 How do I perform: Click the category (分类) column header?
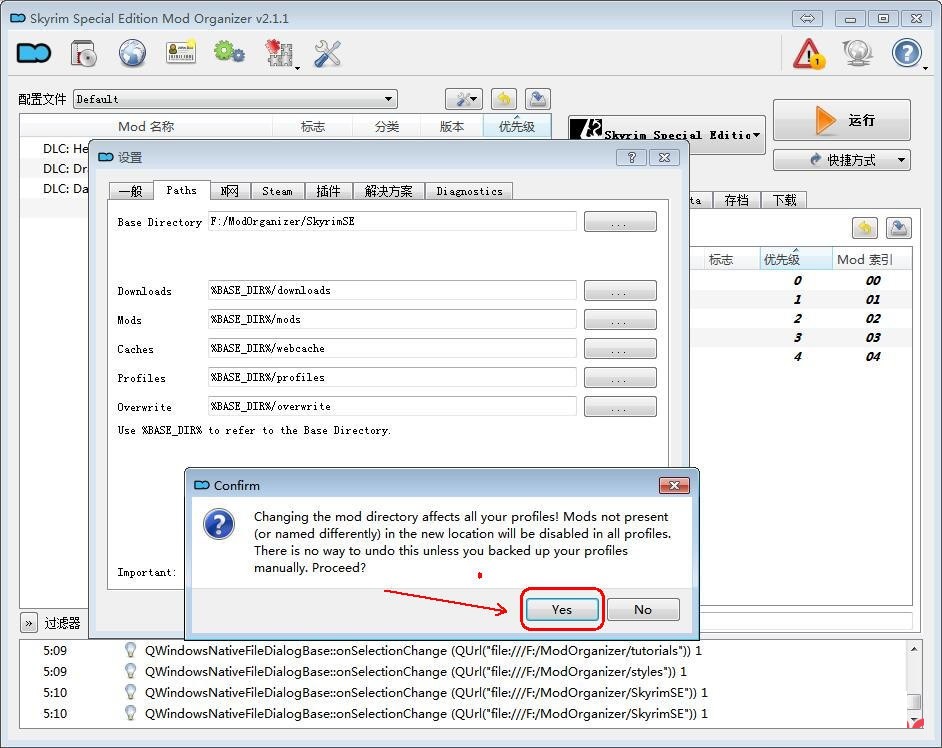[x=387, y=126]
